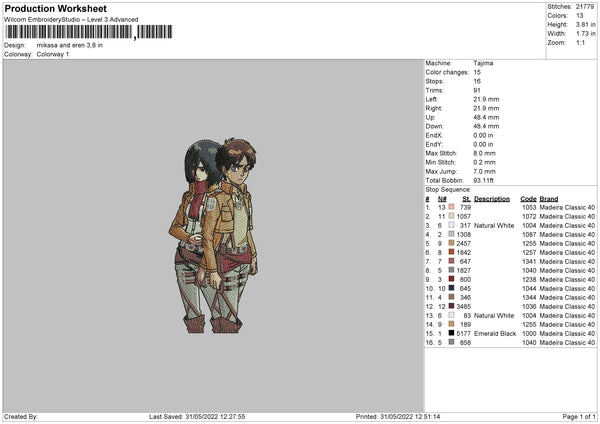Pick the tan swatch in stop row 5

pyautogui.click(x=452, y=243)
